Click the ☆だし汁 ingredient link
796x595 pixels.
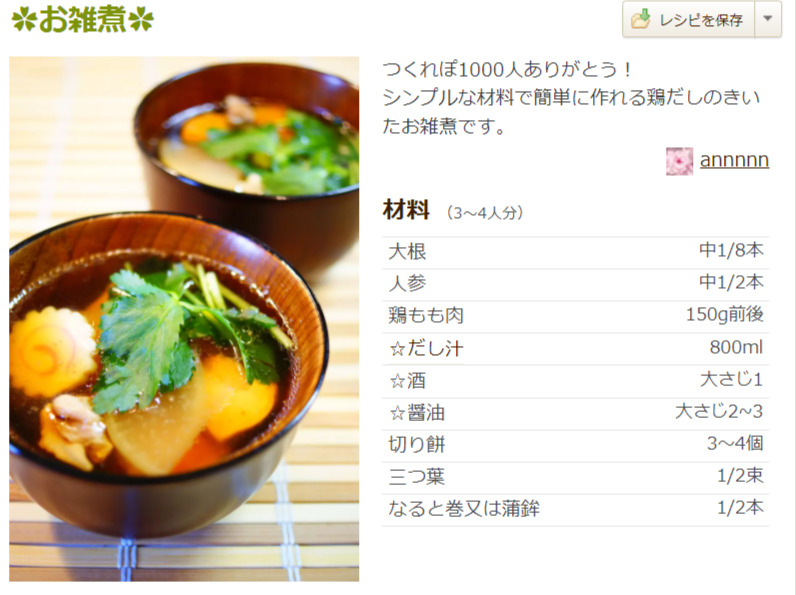coord(426,348)
